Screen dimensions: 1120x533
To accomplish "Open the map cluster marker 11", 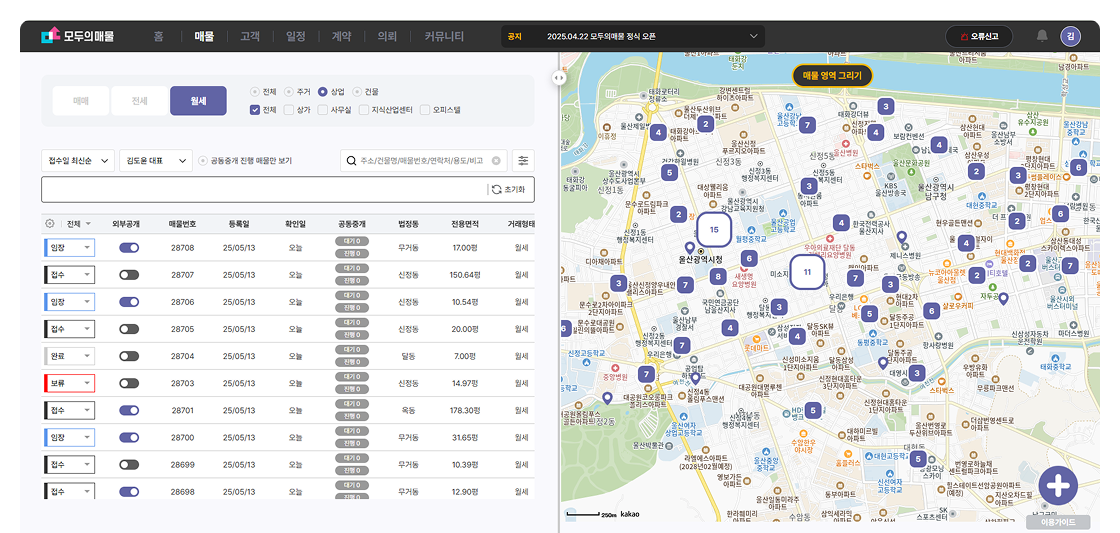I will pyautogui.click(x=807, y=272).
